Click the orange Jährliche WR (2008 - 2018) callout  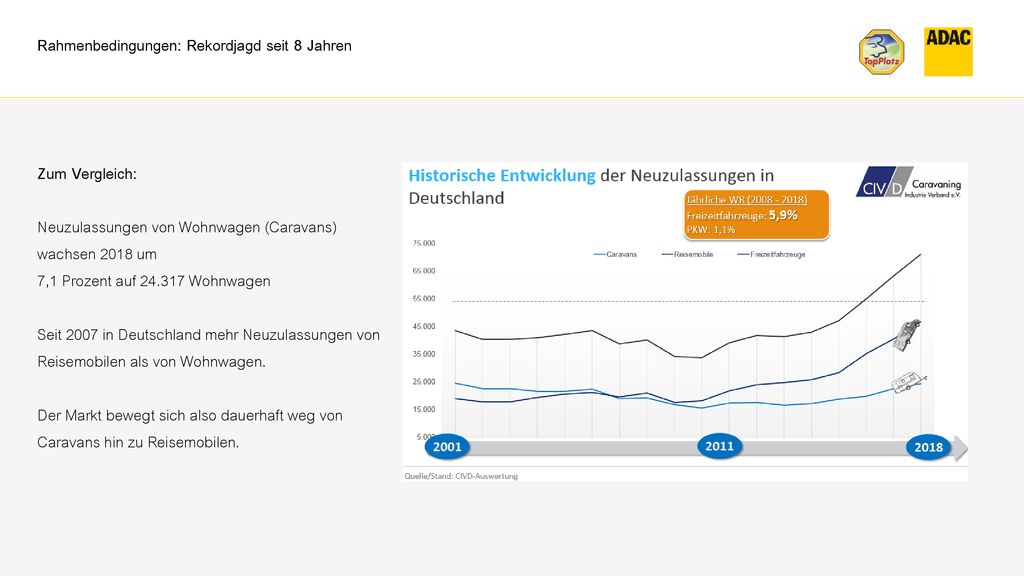click(756, 215)
